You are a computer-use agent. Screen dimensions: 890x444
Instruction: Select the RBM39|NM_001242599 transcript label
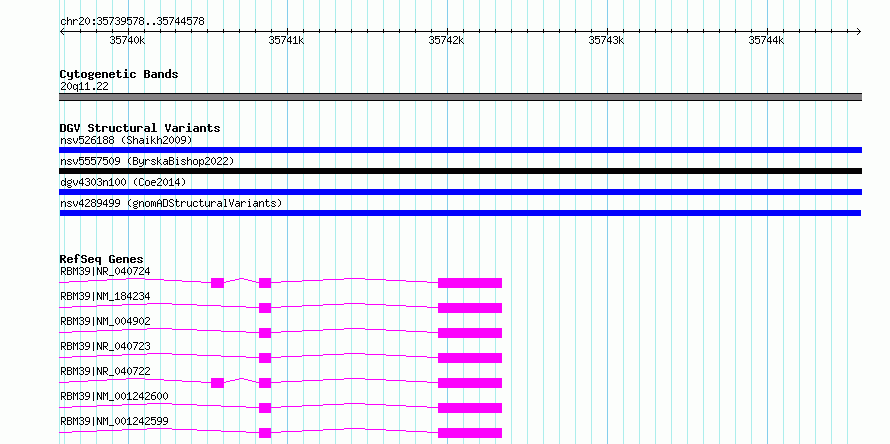(x=114, y=421)
